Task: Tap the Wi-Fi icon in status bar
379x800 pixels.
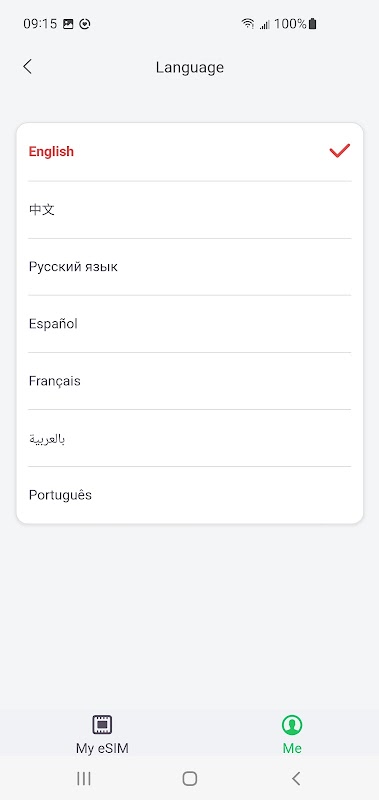Action: [248, 23]
